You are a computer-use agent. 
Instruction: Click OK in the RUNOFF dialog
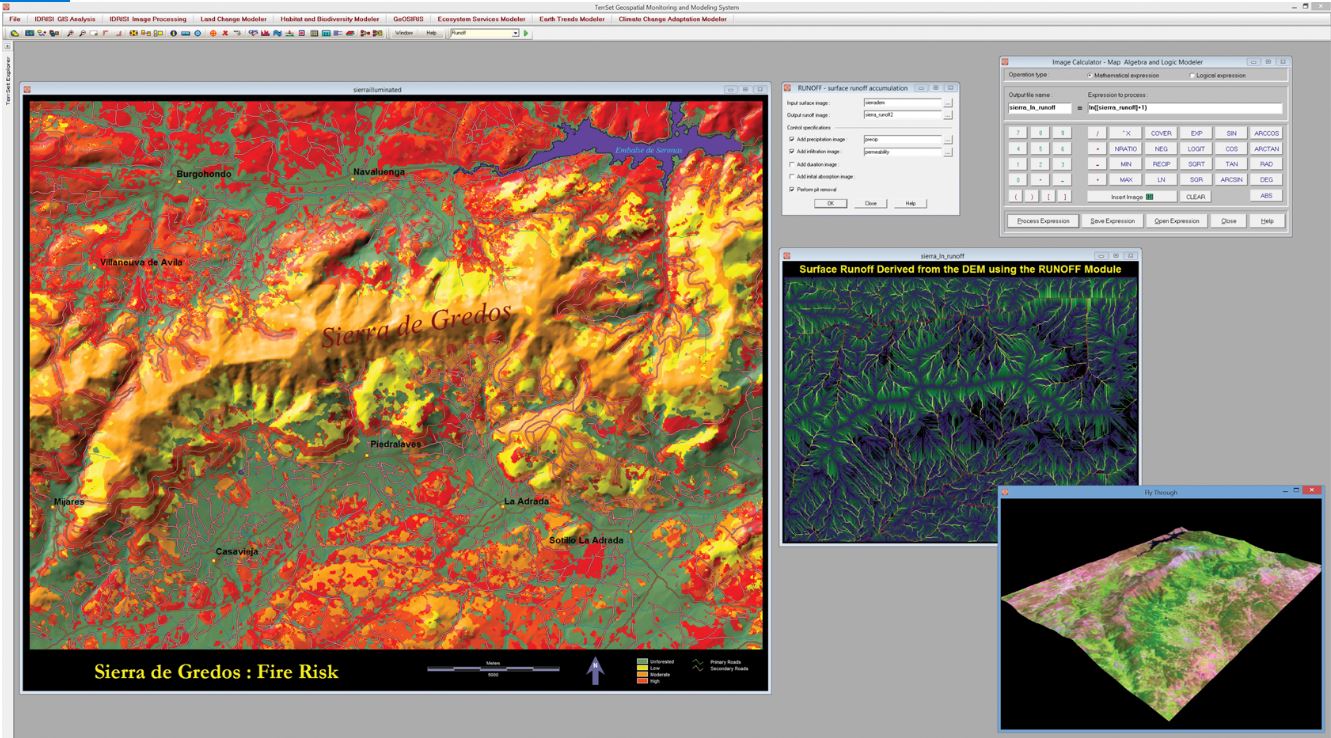click(x=829, y=203)
